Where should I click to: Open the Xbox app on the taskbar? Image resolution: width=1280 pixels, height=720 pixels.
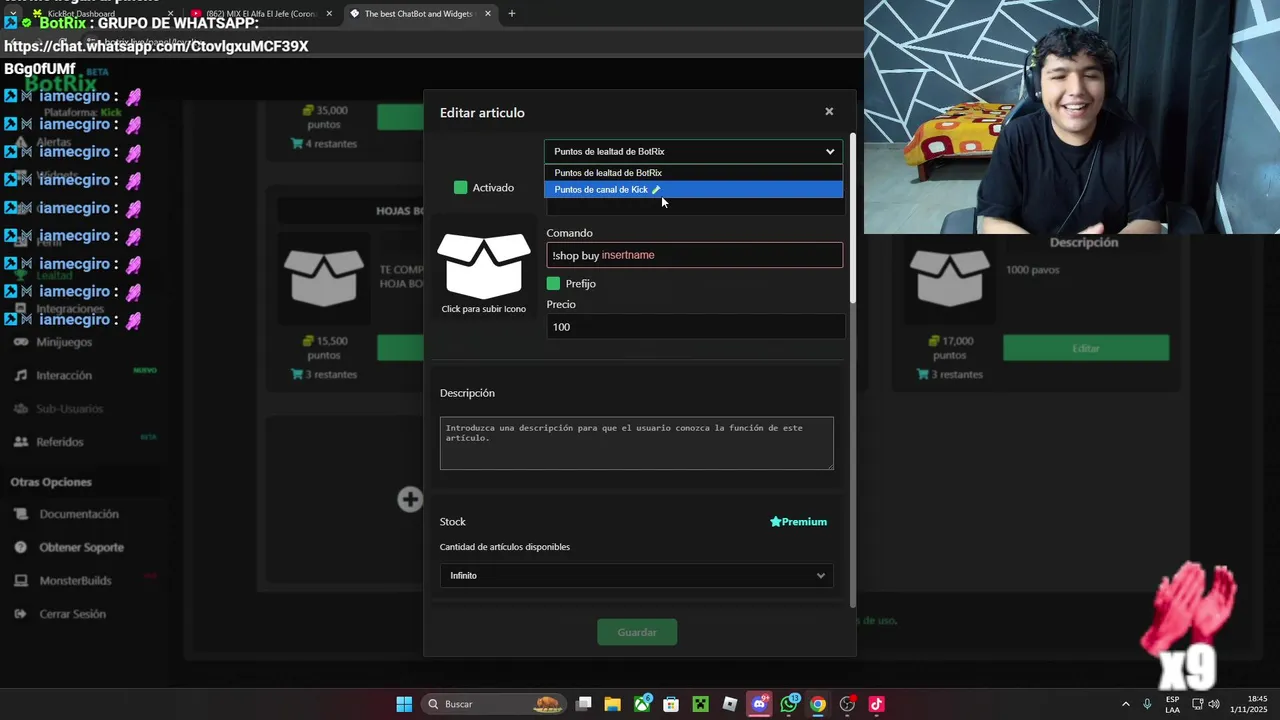click(642, 704)
